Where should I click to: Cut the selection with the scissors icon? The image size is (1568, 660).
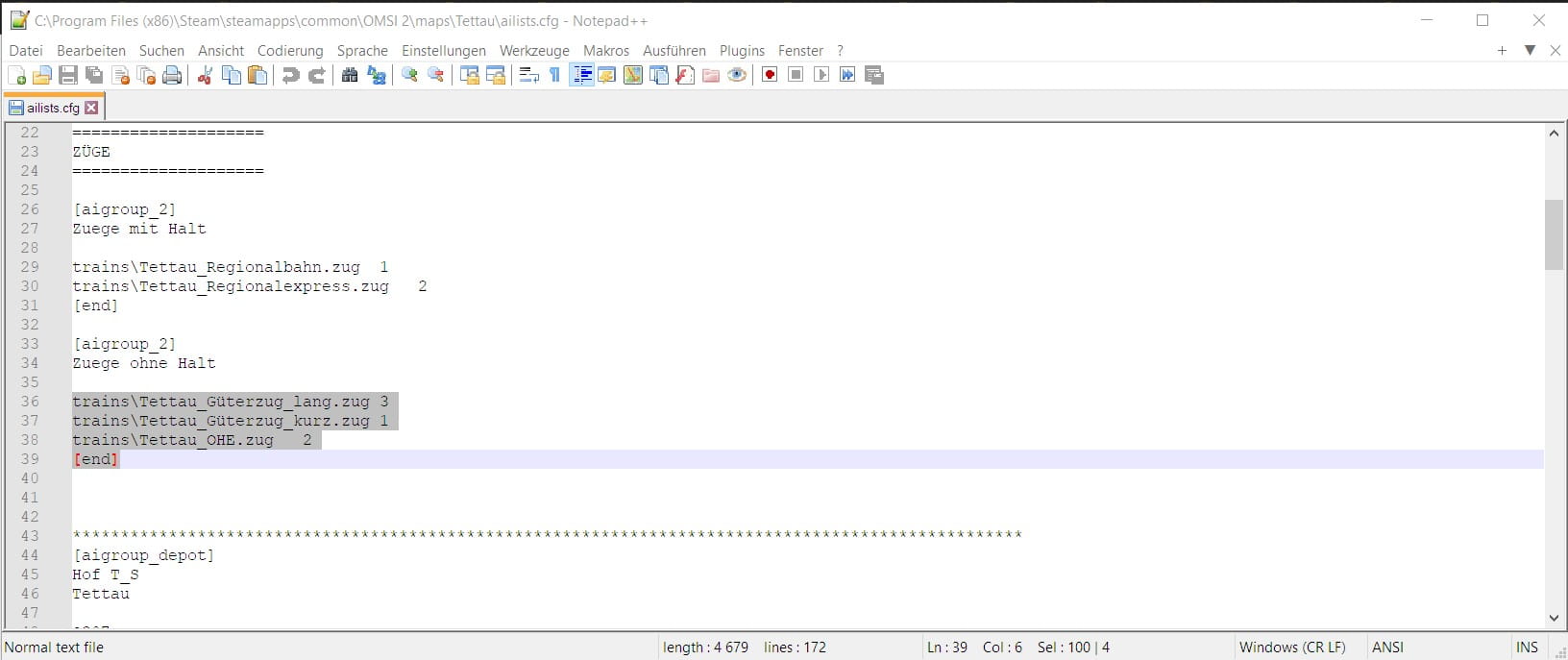coord(205,76)
